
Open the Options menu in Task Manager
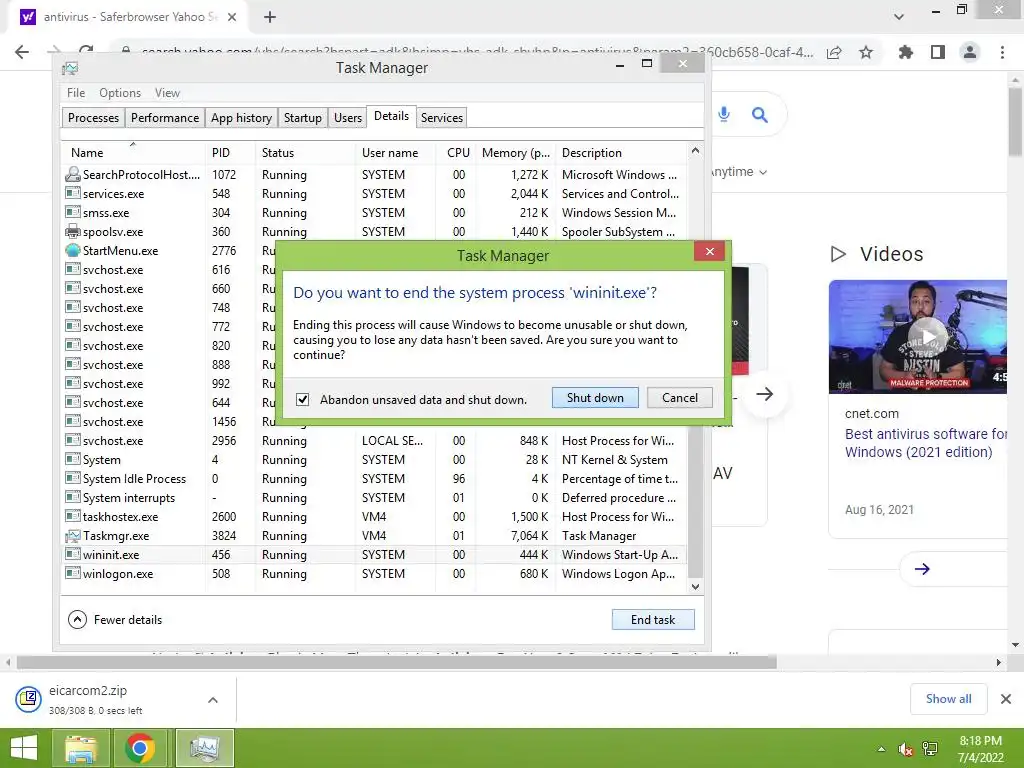(120, 93)
